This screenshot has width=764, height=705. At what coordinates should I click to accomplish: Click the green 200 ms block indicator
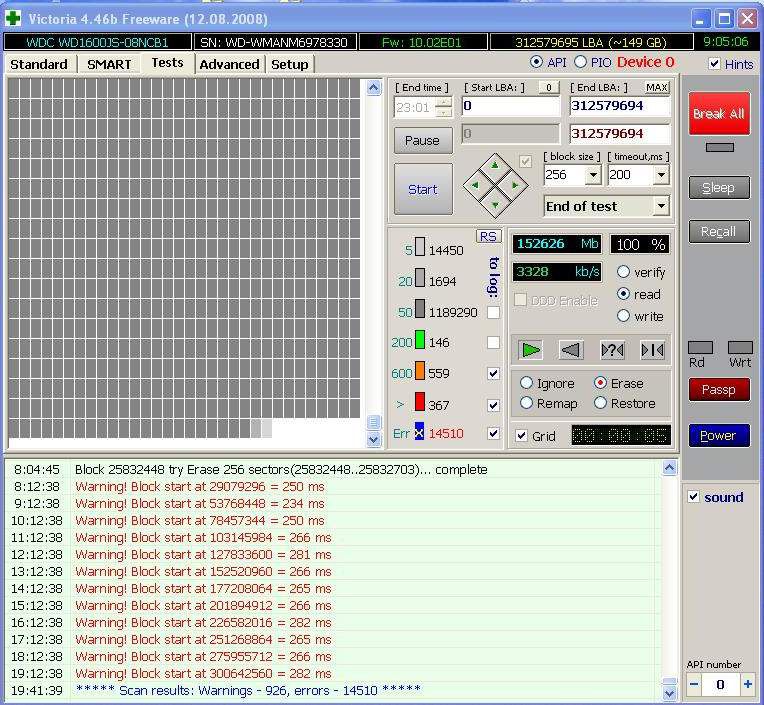pos(420,340)
